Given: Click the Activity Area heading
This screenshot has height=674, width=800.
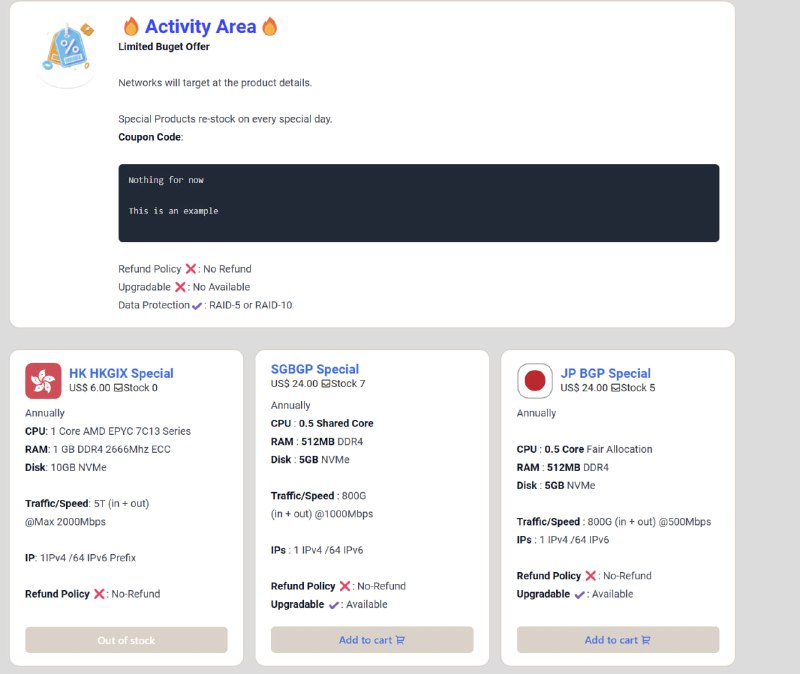Looking at the screenshot, I should (200, 27).
